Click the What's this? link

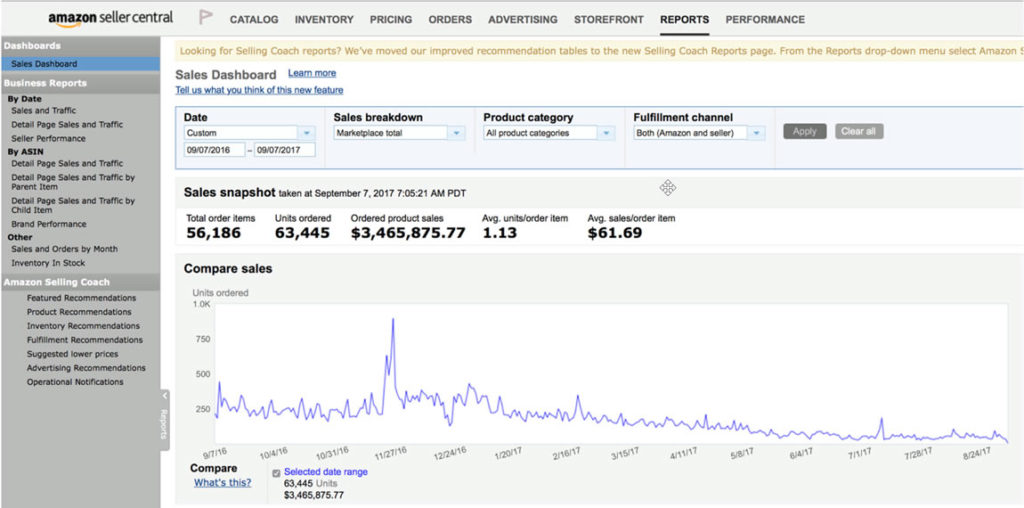[x=222, y=483]
